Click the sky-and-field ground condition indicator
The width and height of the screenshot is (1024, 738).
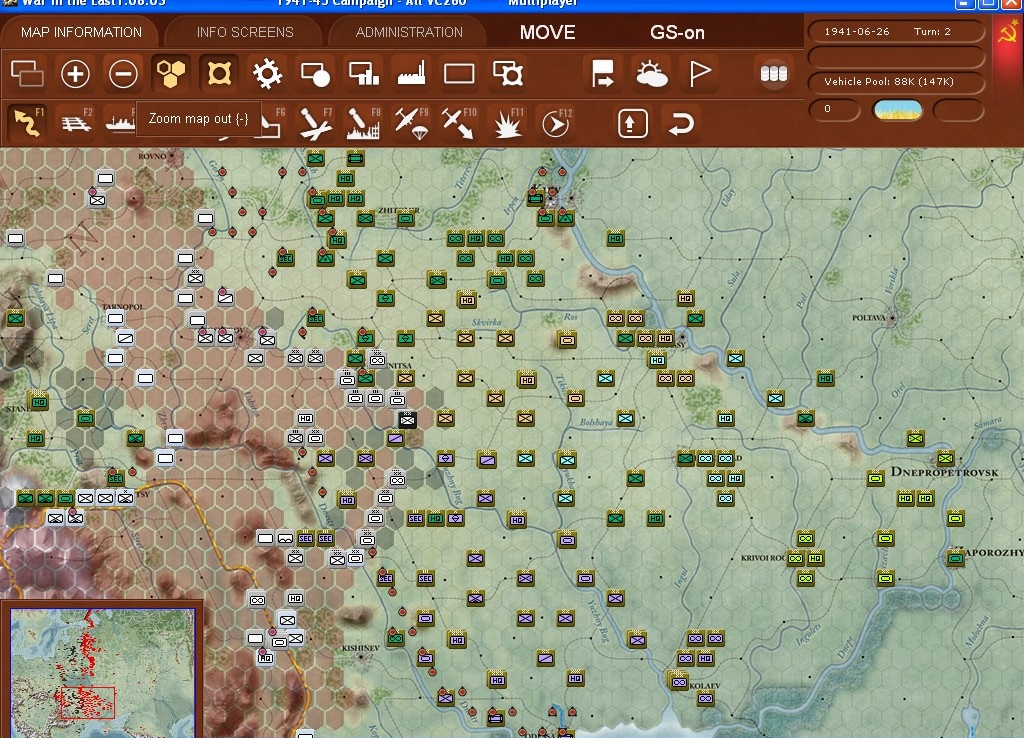(898, 110)
